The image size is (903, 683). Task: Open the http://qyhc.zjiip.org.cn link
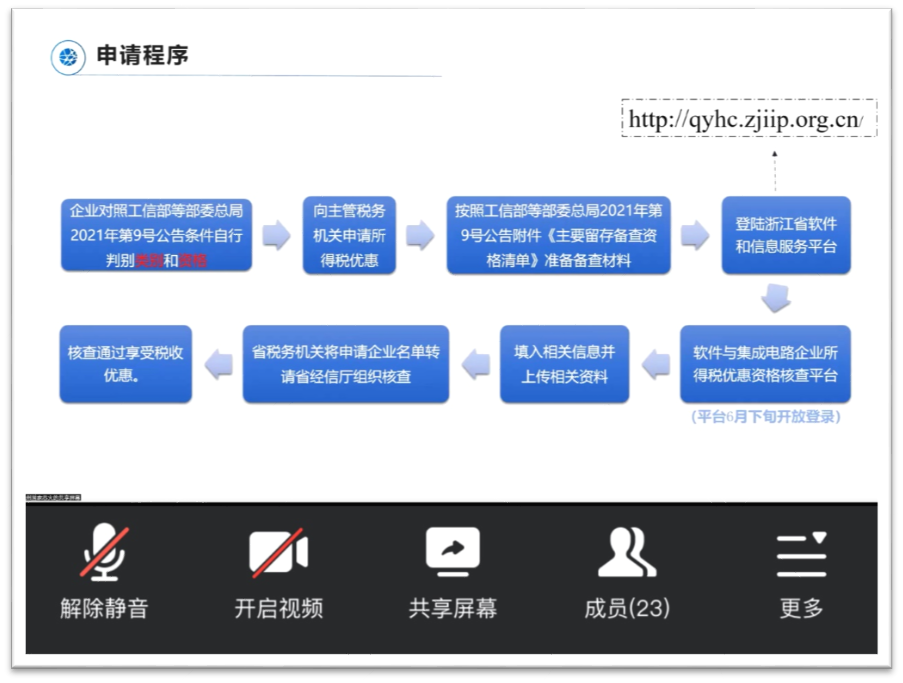(x=747, y=118)
